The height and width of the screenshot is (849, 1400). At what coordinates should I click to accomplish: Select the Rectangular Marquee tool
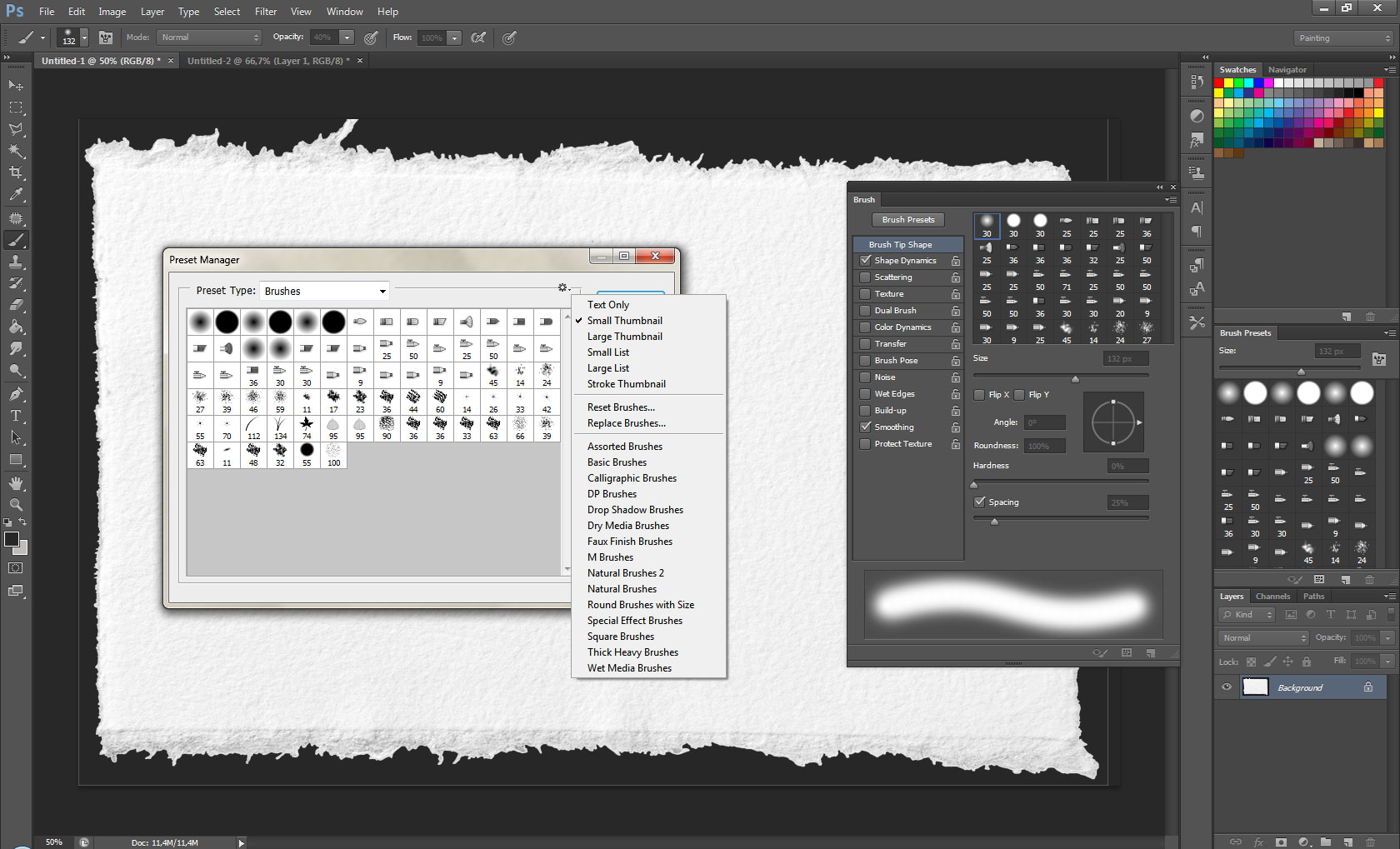point(16,107)
